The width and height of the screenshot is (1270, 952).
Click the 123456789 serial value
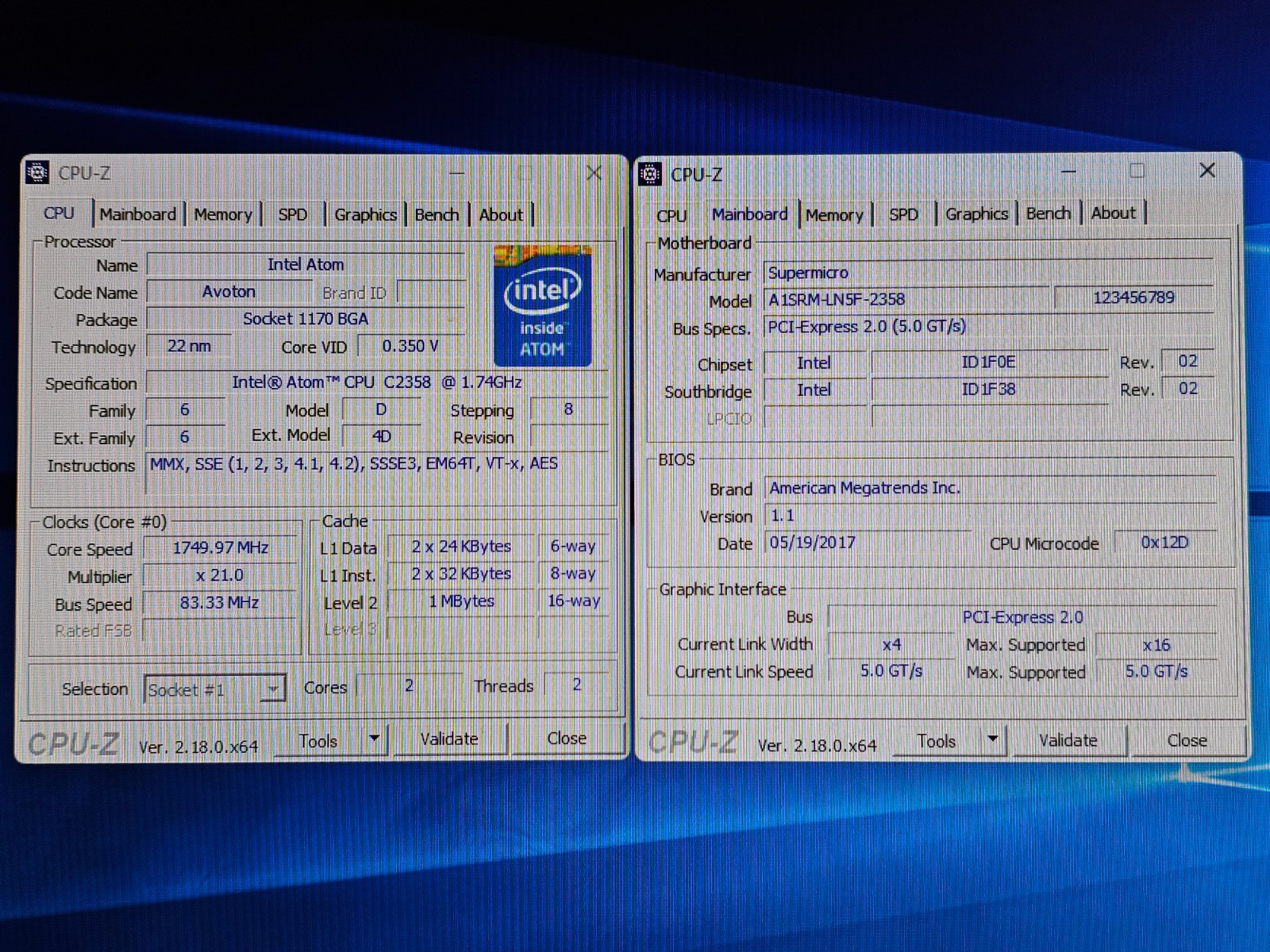[1133, 297]
